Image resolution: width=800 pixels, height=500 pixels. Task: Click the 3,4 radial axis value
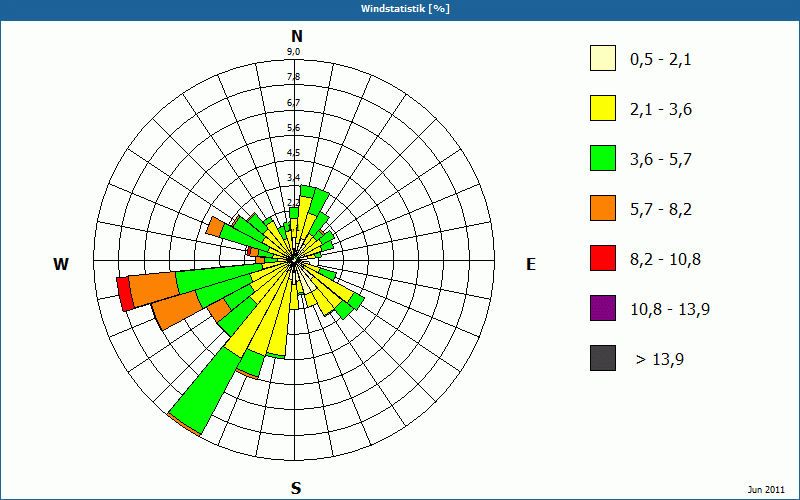pyautogui.click(x=293, y=178)
